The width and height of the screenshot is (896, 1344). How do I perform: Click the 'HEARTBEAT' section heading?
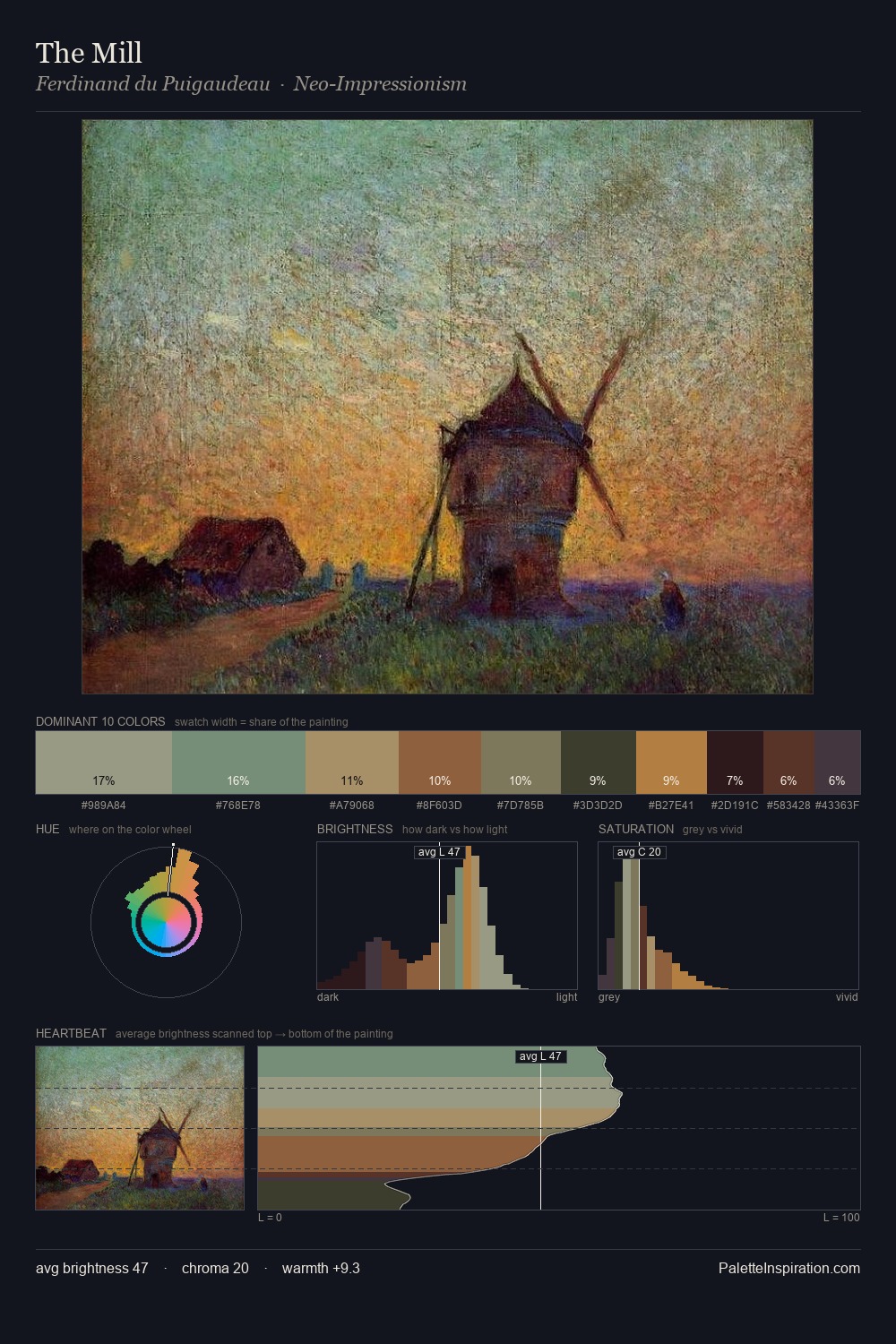click(x=71, y=1033)
